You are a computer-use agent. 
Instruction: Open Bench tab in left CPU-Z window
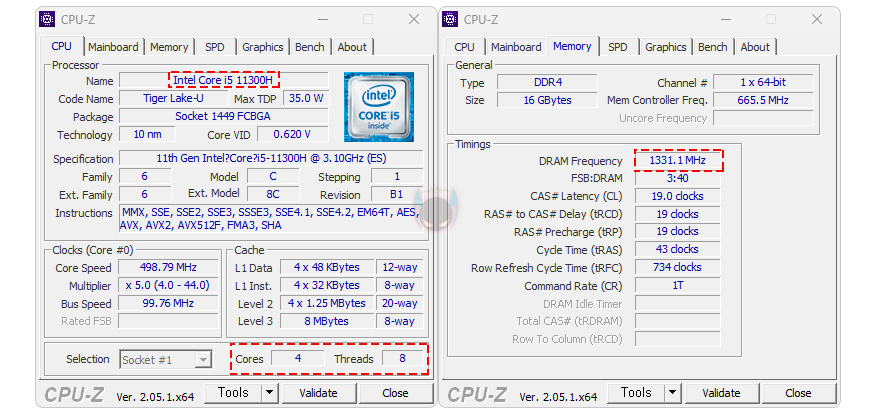[x=310, y=47]
